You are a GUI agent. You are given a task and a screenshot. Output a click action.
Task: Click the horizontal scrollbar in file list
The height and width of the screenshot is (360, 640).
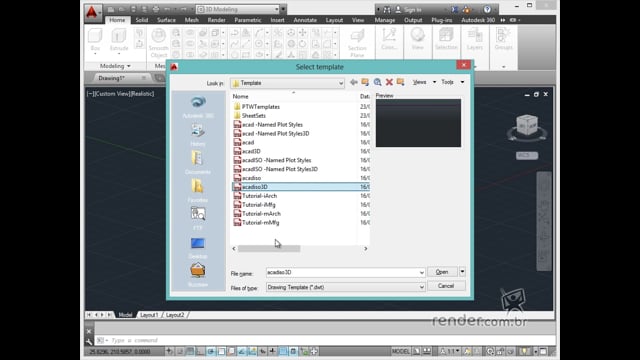(x=269, y=249)
